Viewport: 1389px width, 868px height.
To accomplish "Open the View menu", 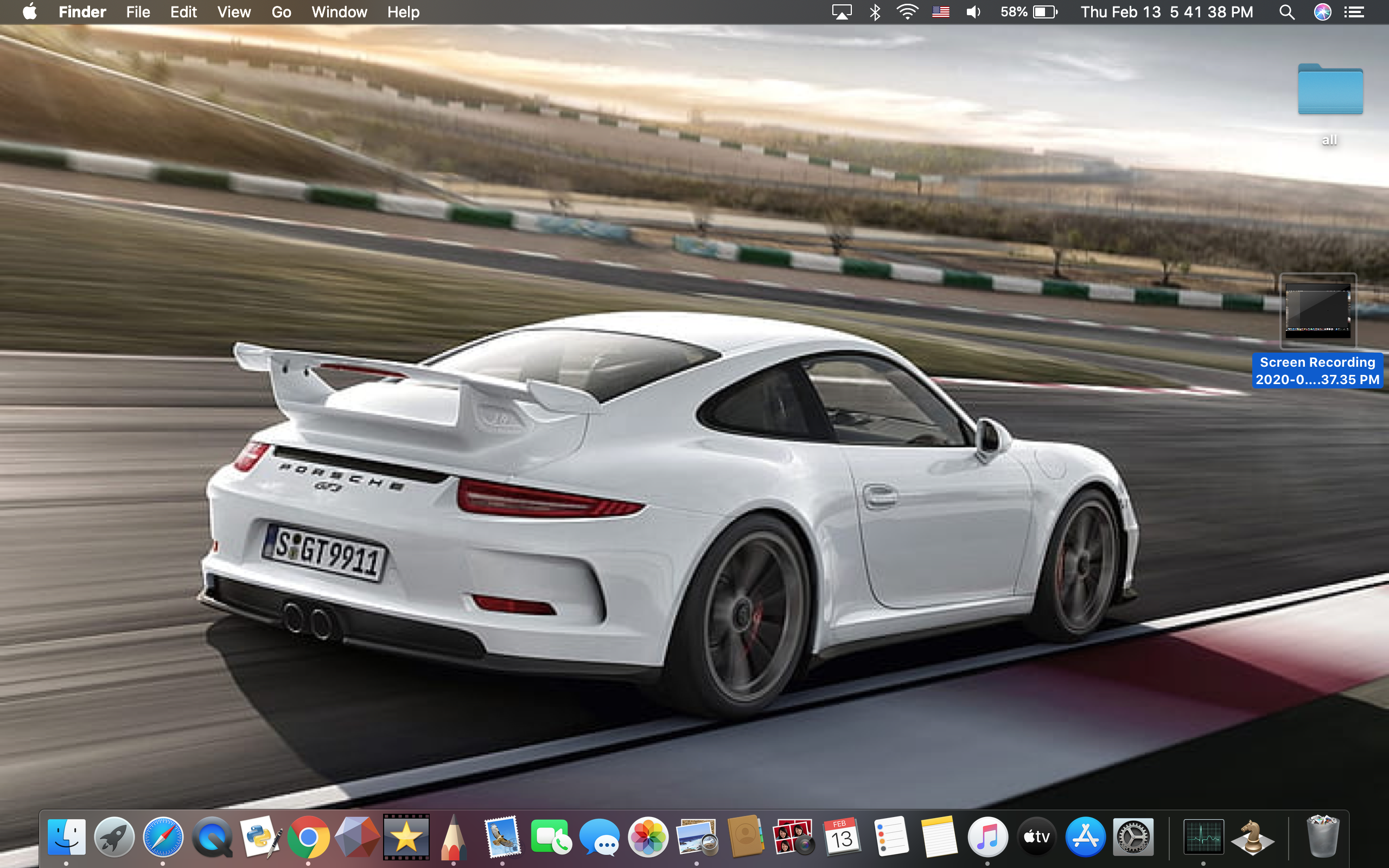I will click(x=234, y=12).
